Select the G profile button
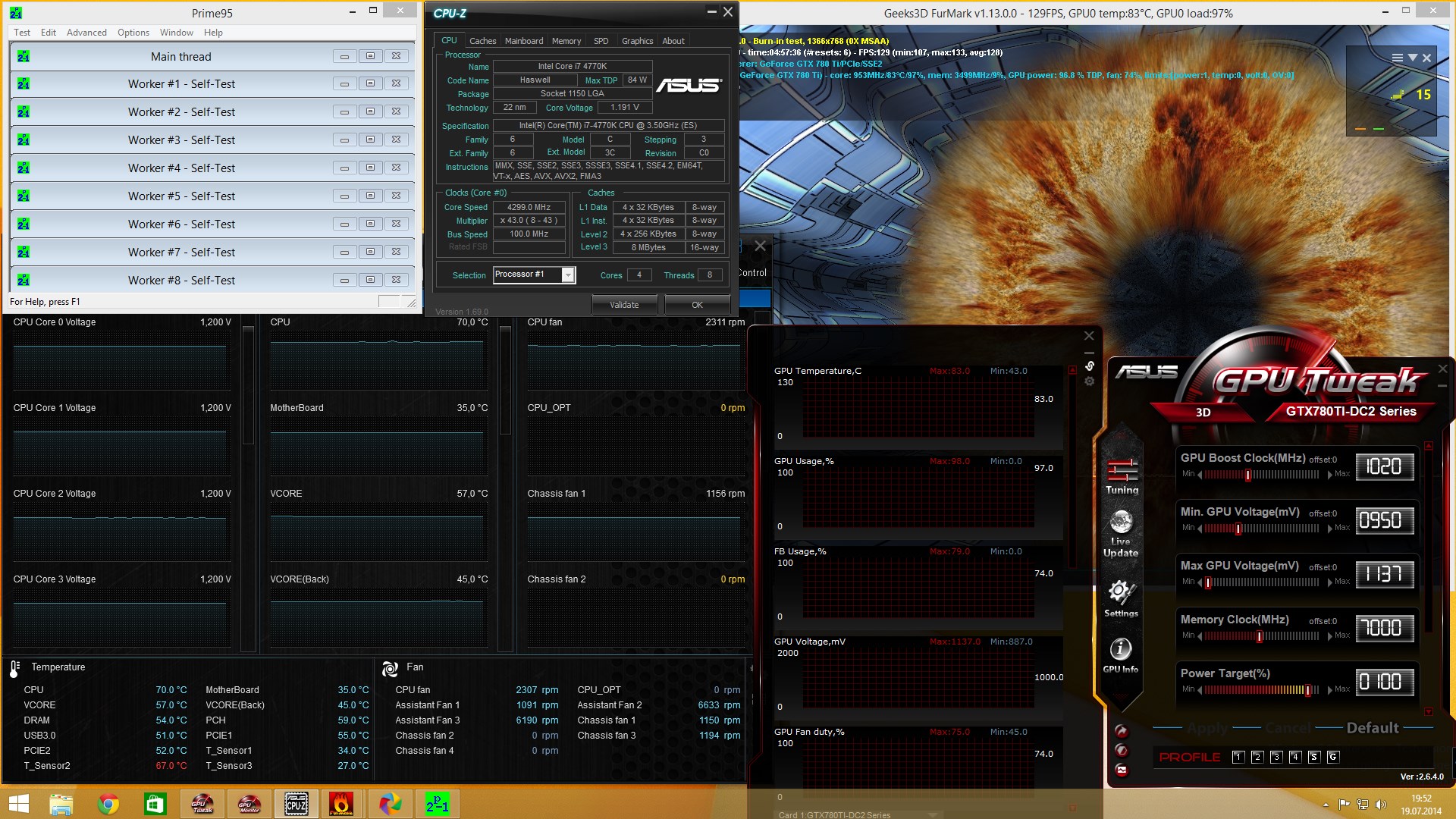 pos(1333,757)
